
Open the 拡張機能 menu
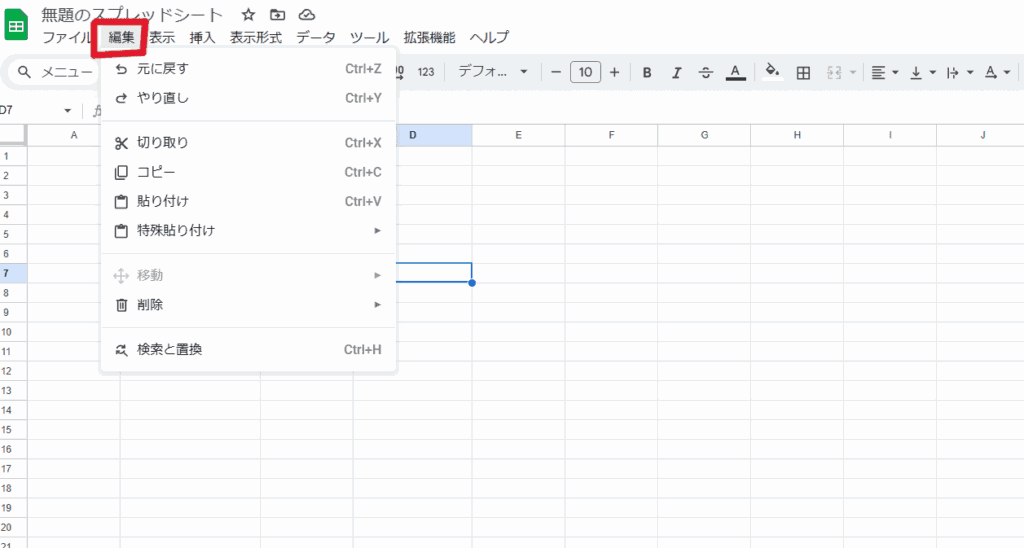(x=429, y=38)
